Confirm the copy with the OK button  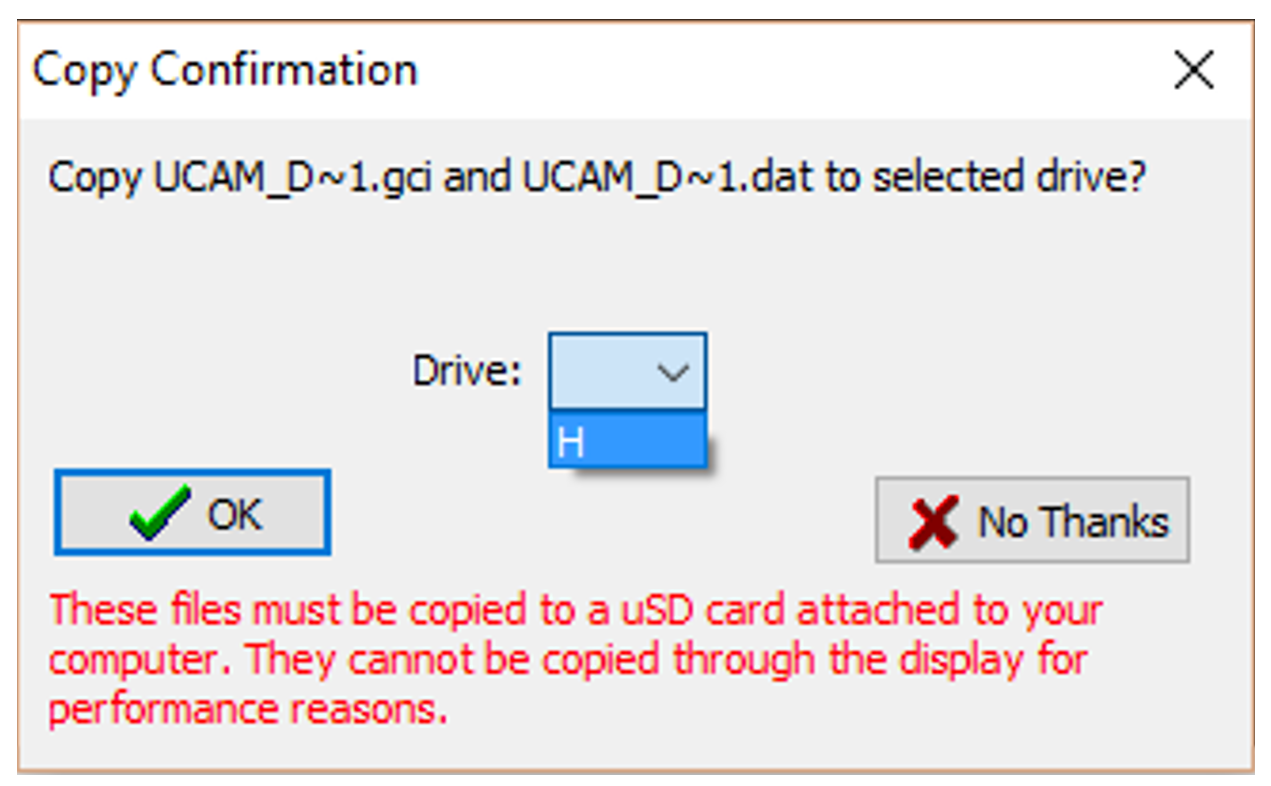pos(192,514)
